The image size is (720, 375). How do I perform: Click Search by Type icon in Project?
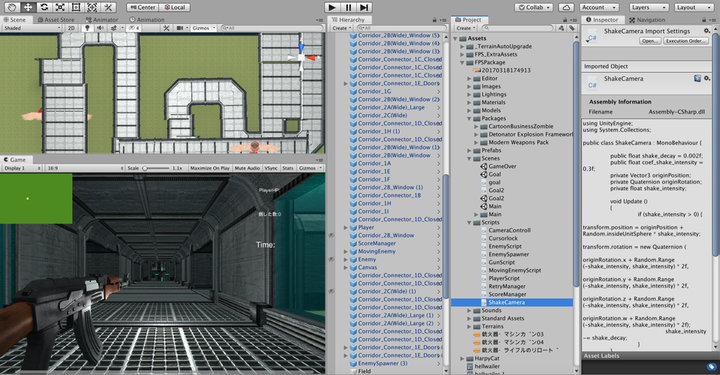(x=561, y=28)
